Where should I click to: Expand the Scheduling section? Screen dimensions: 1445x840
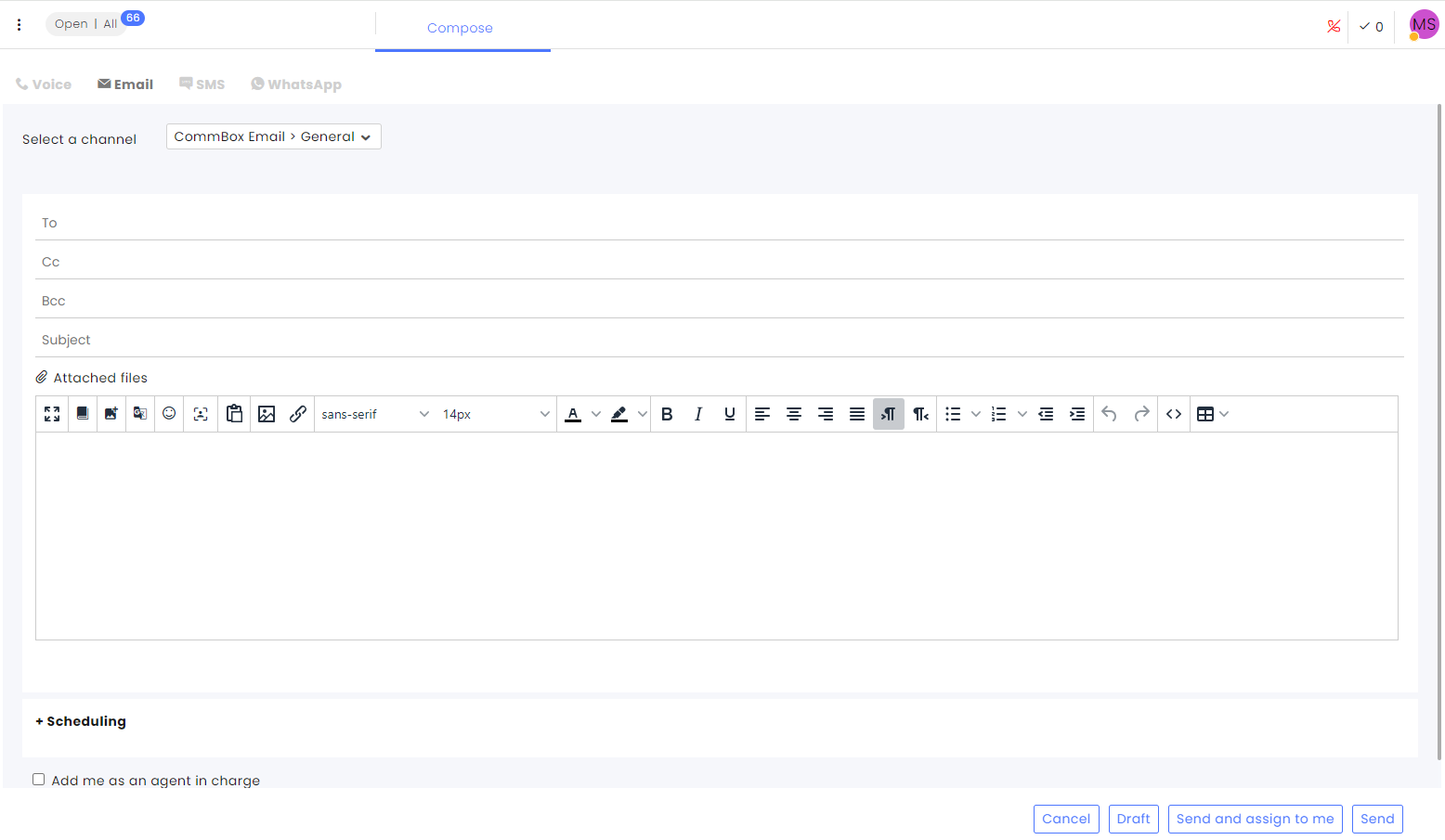click(x=81, y=720)
